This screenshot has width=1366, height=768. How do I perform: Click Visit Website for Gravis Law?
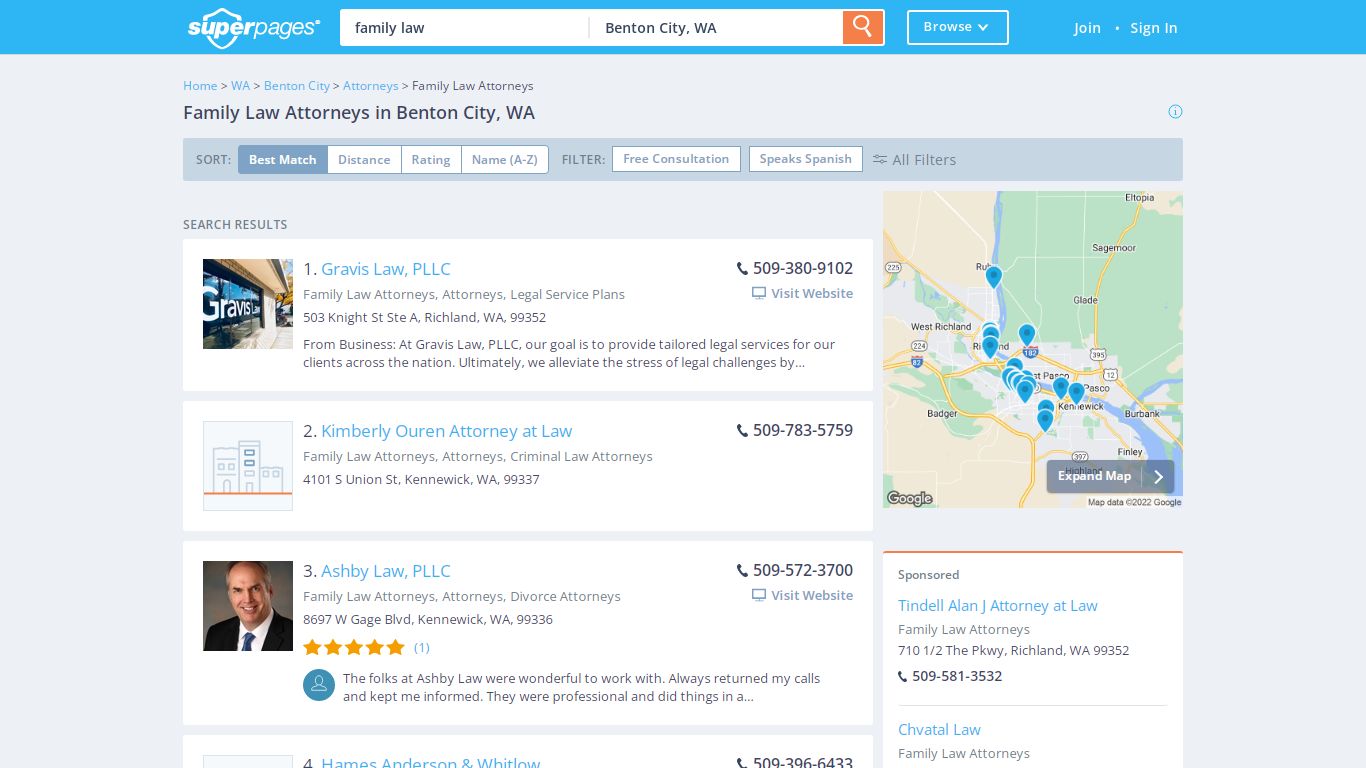tap(803, 293)
